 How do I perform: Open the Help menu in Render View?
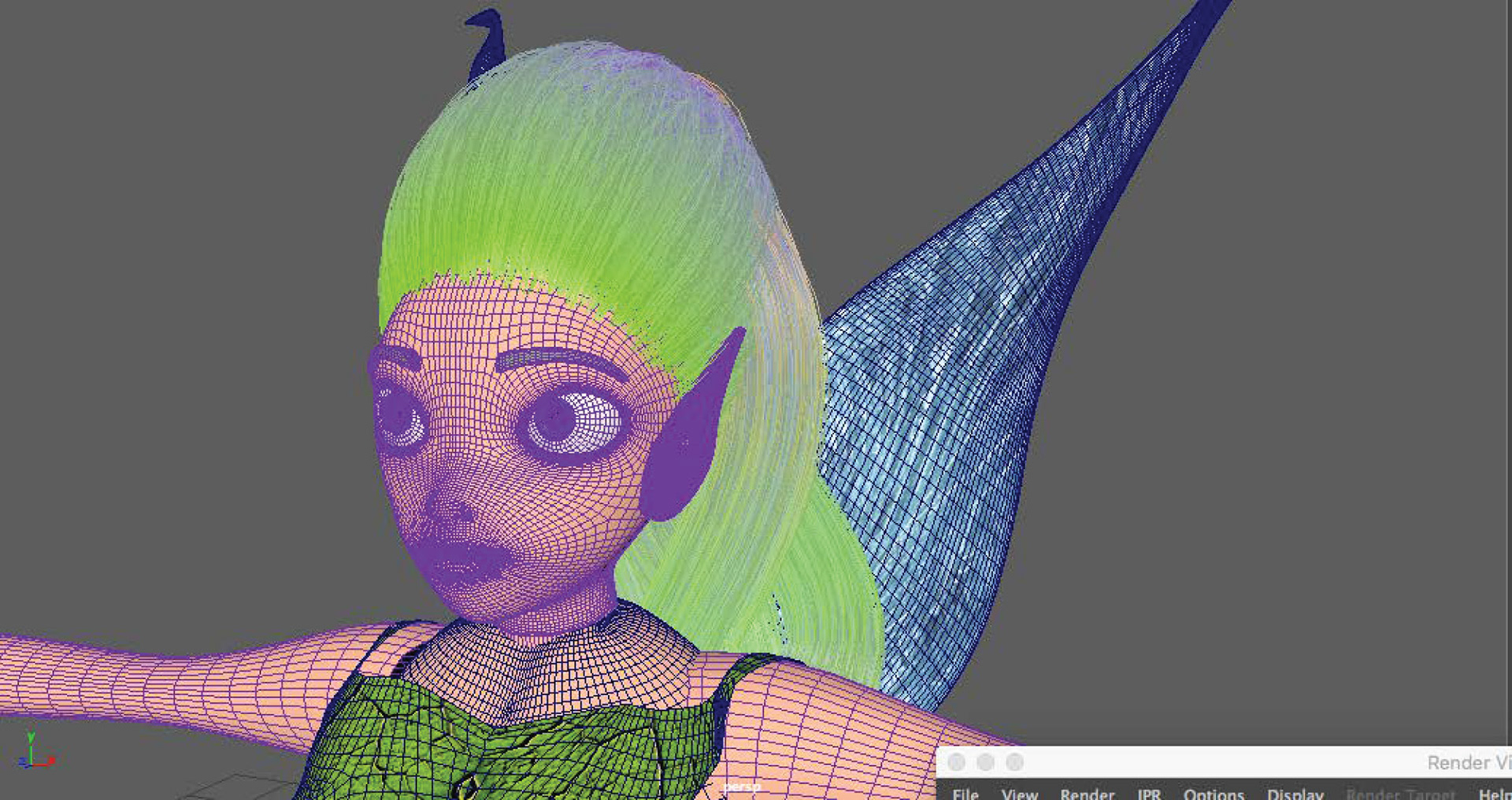click(1495, 794)
